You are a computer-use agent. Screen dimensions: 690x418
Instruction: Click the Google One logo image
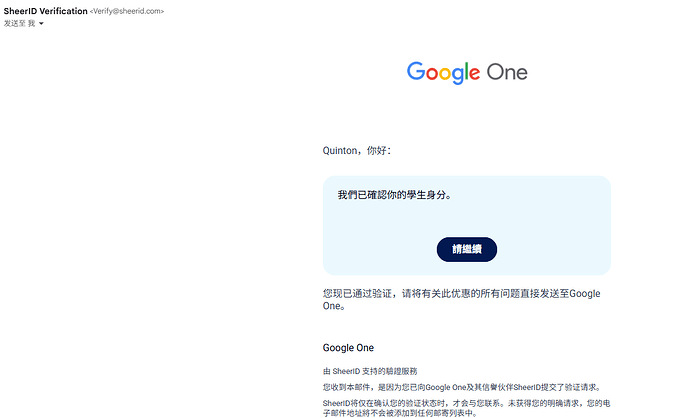click(x=467, y=73)
